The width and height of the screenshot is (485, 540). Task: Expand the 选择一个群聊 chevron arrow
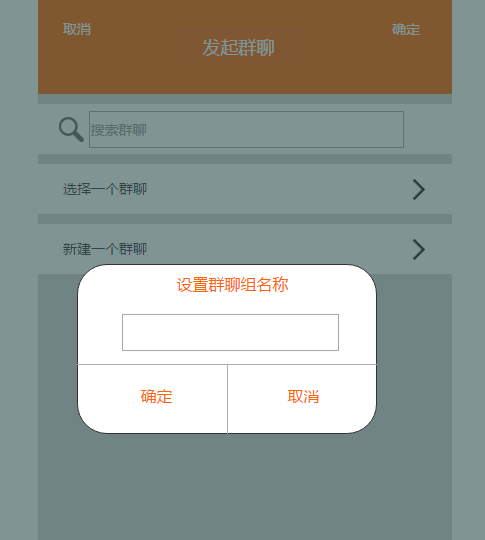click(x=419, y=189)
